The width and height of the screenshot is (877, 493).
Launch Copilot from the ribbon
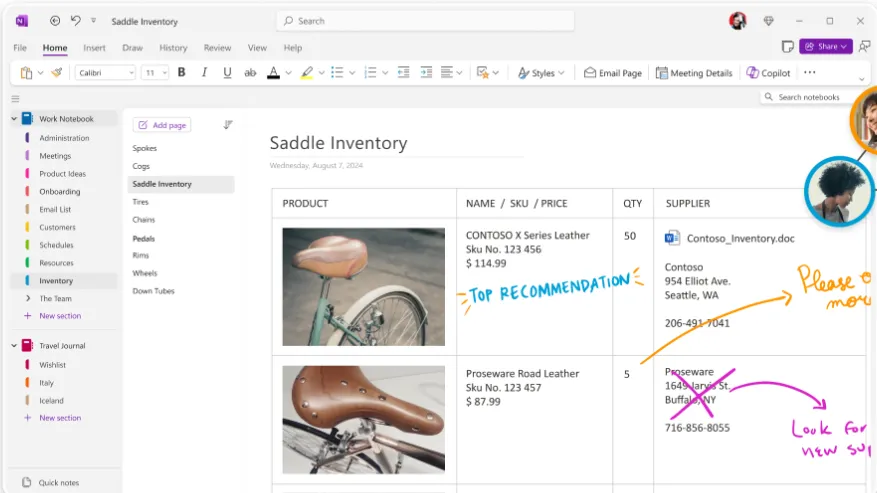coord(768,73)
